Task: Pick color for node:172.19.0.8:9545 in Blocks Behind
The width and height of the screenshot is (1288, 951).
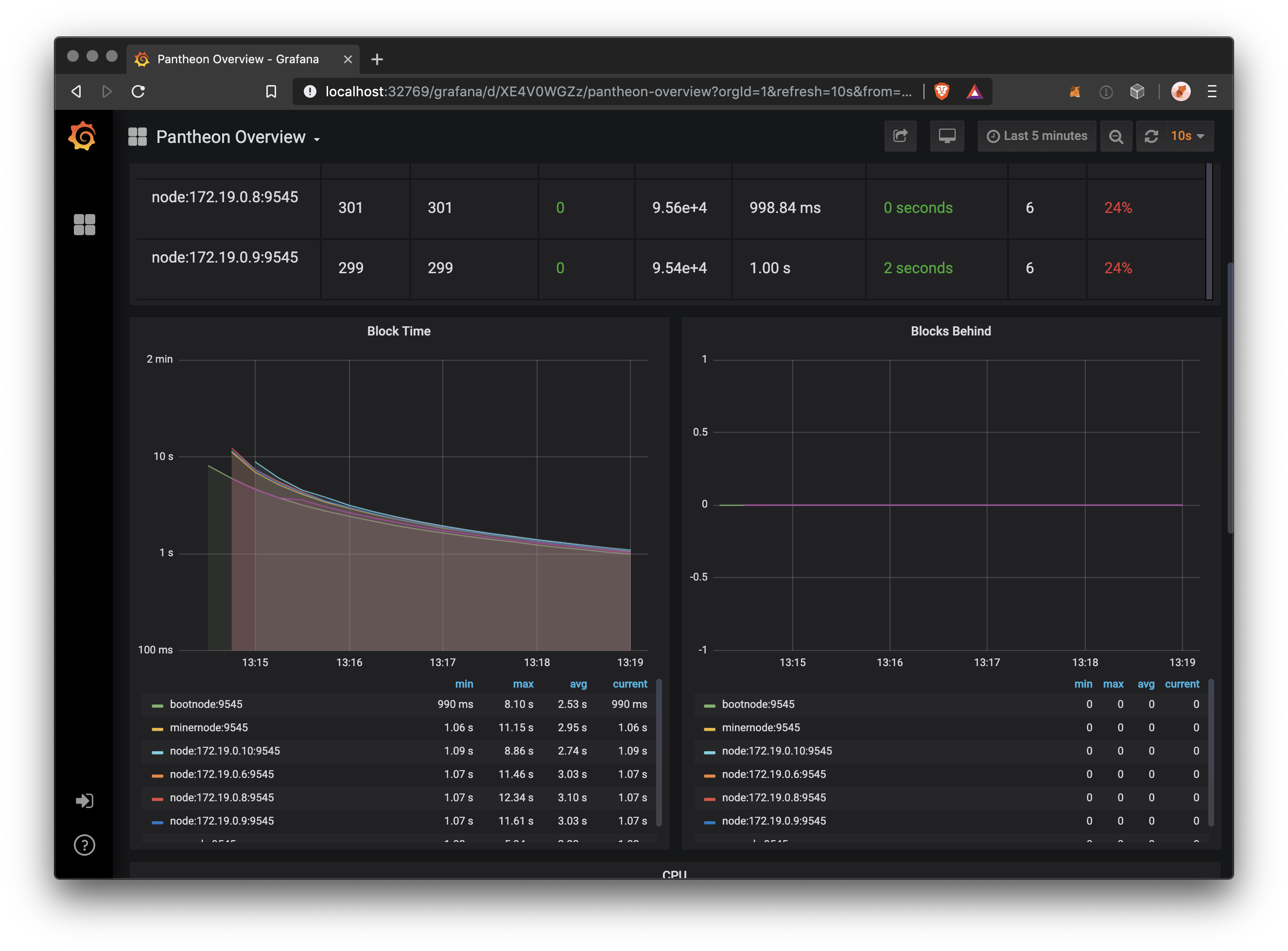Action: click(x=709, y=799)
